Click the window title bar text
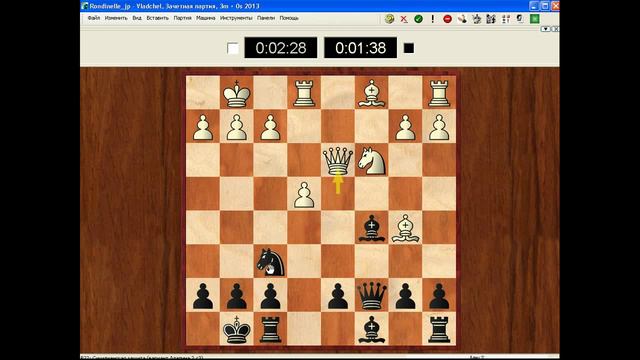Viewport: 640px width, 360px height. click(x=174, y=6)
